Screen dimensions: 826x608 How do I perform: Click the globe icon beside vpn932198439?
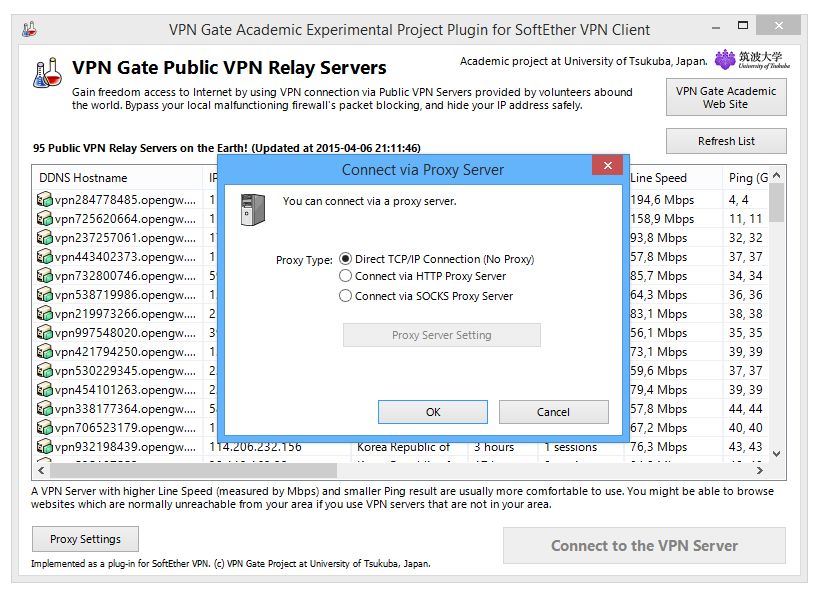[x=45, y=447]
